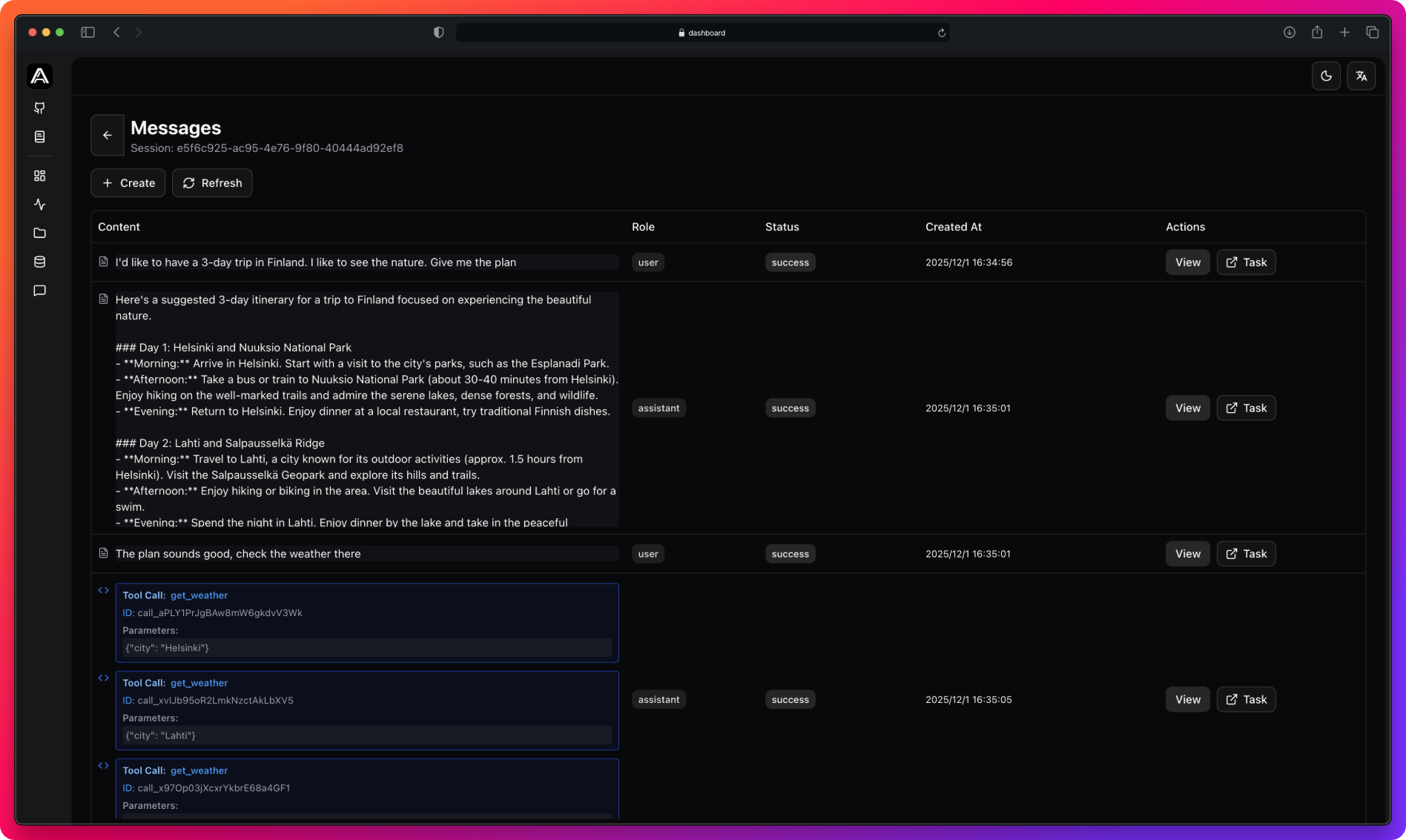
Task: Open the documentation icon in the sidebar
Action: 40,136
